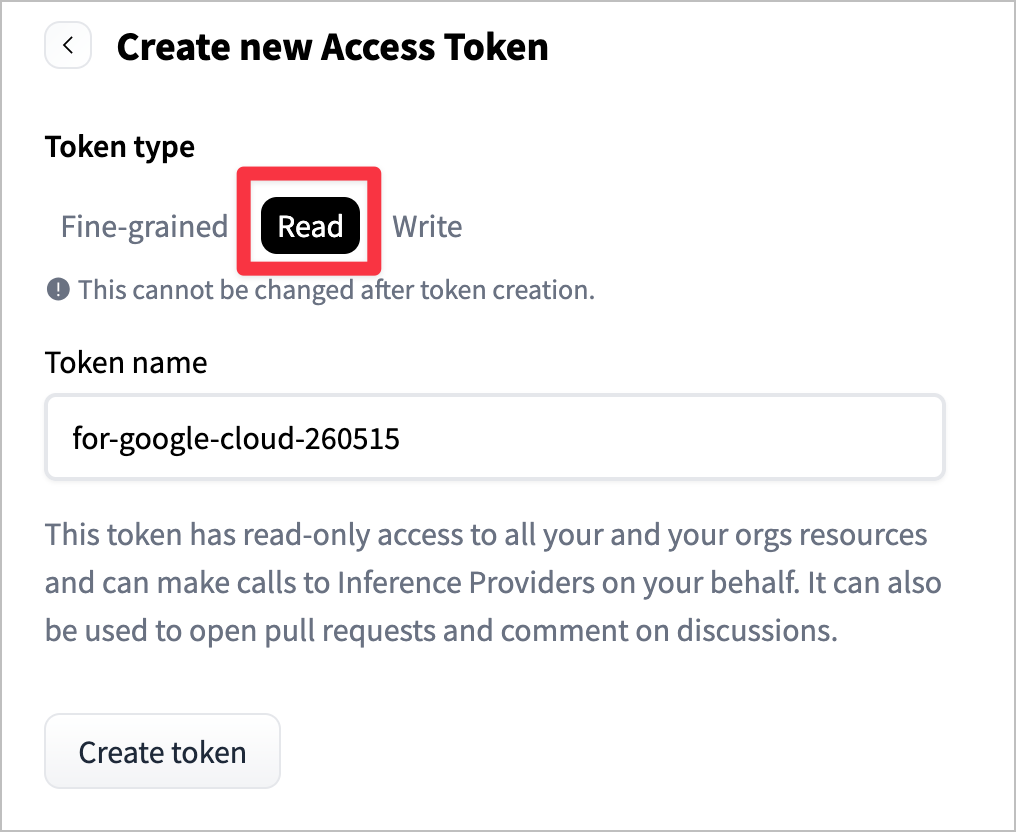1016x832 pixels.
Task: Click the 'cannot be changed after token creation' warning
Action: click(336, 290)
